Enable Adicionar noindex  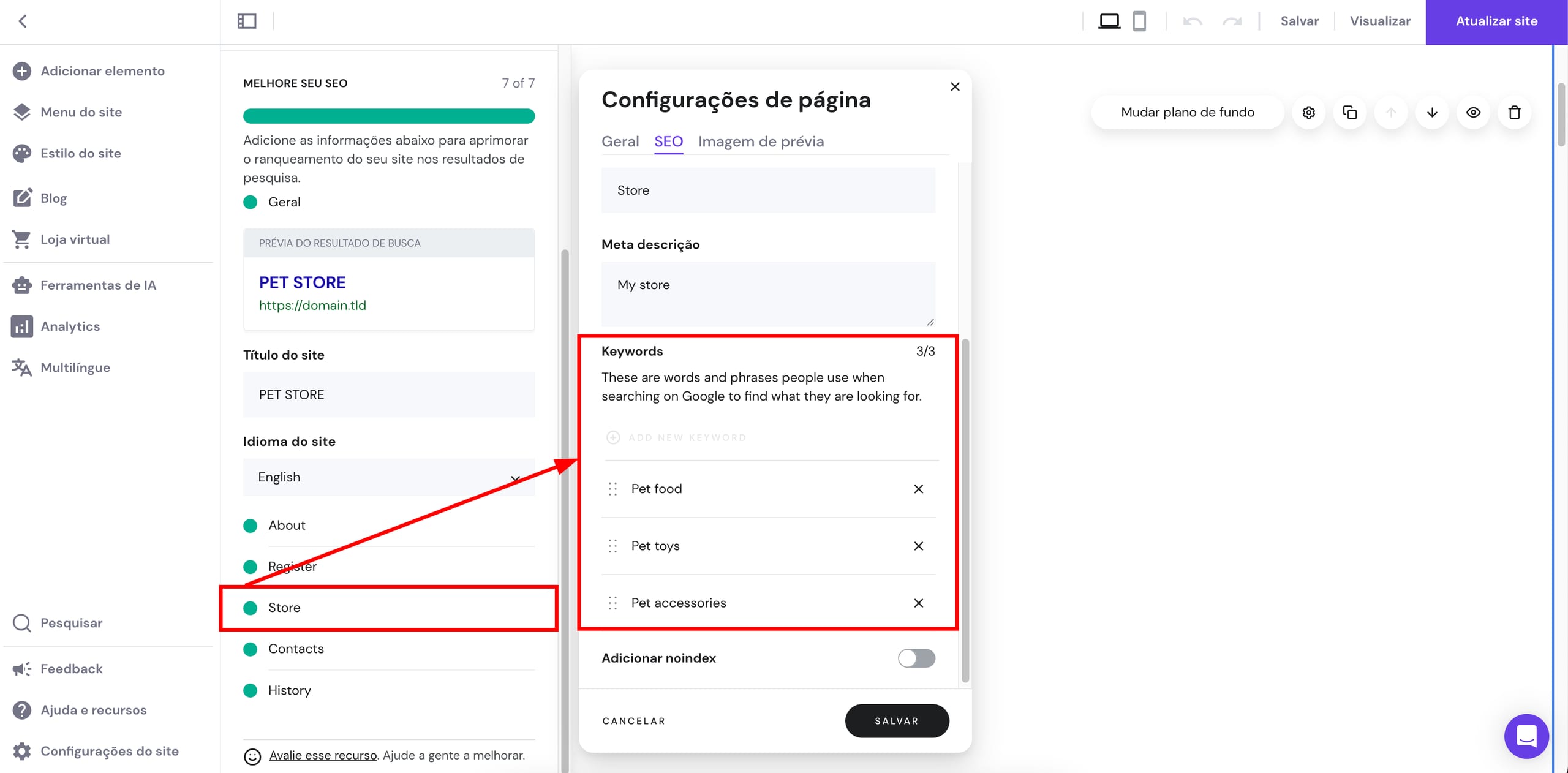click(916, 658)
